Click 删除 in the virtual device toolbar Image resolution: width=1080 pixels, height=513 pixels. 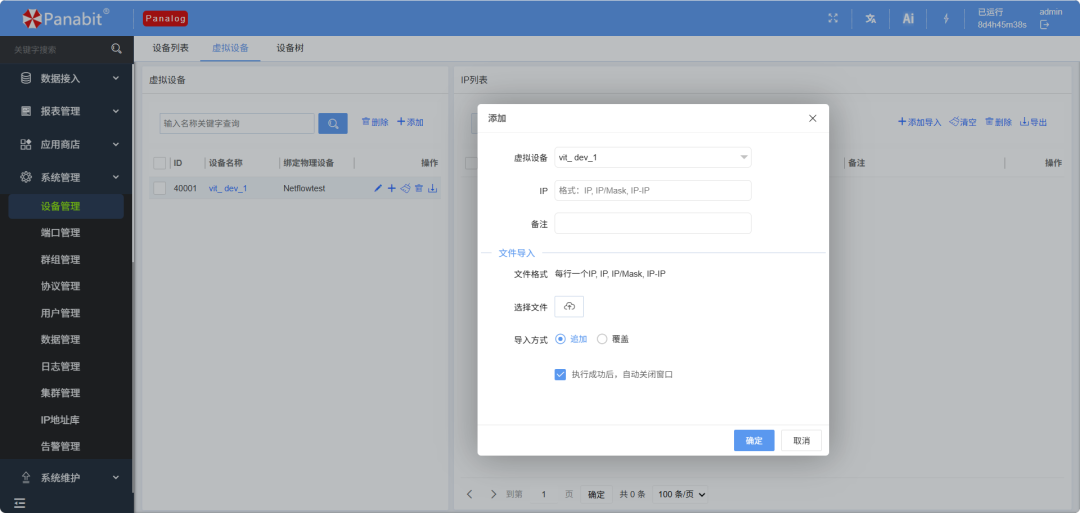pyautogui.click(x=375, y=123)
